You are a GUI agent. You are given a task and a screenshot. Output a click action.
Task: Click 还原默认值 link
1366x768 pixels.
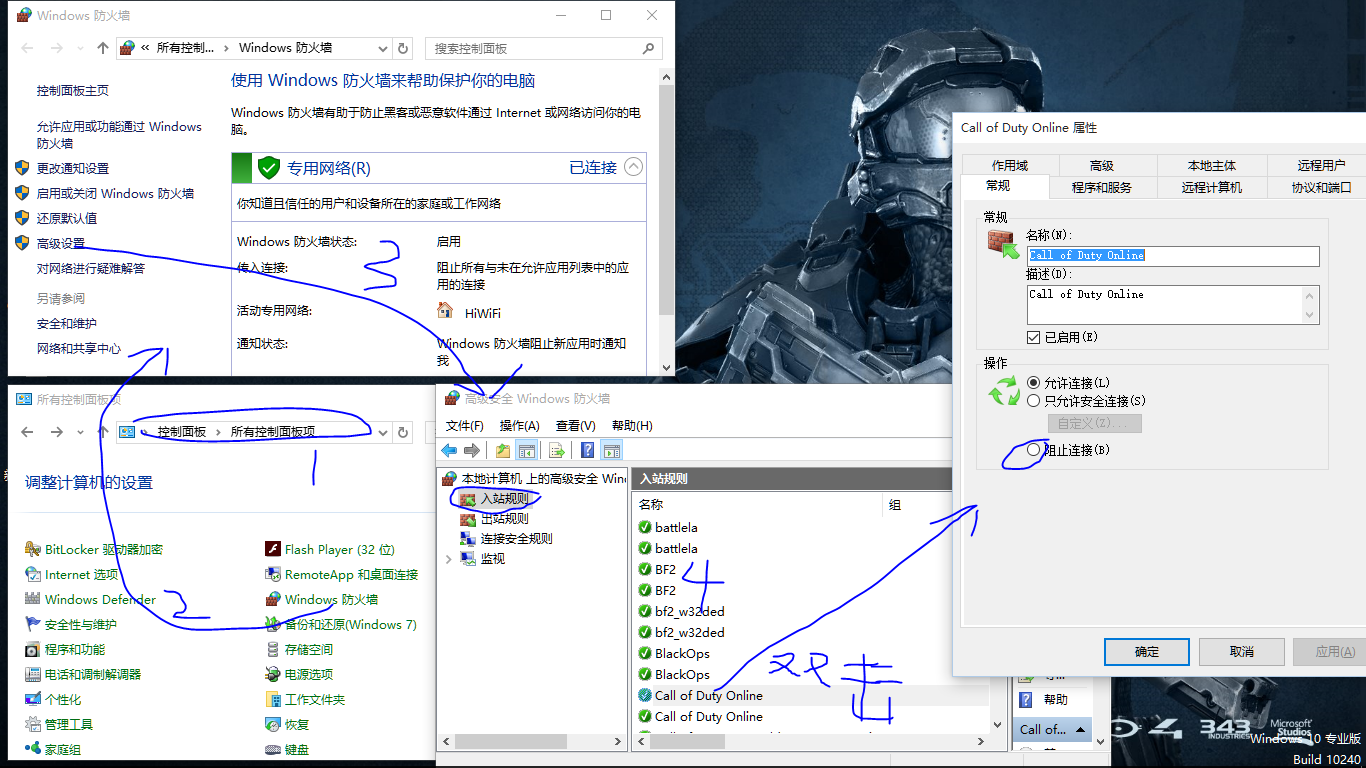(x=67, y=218)
